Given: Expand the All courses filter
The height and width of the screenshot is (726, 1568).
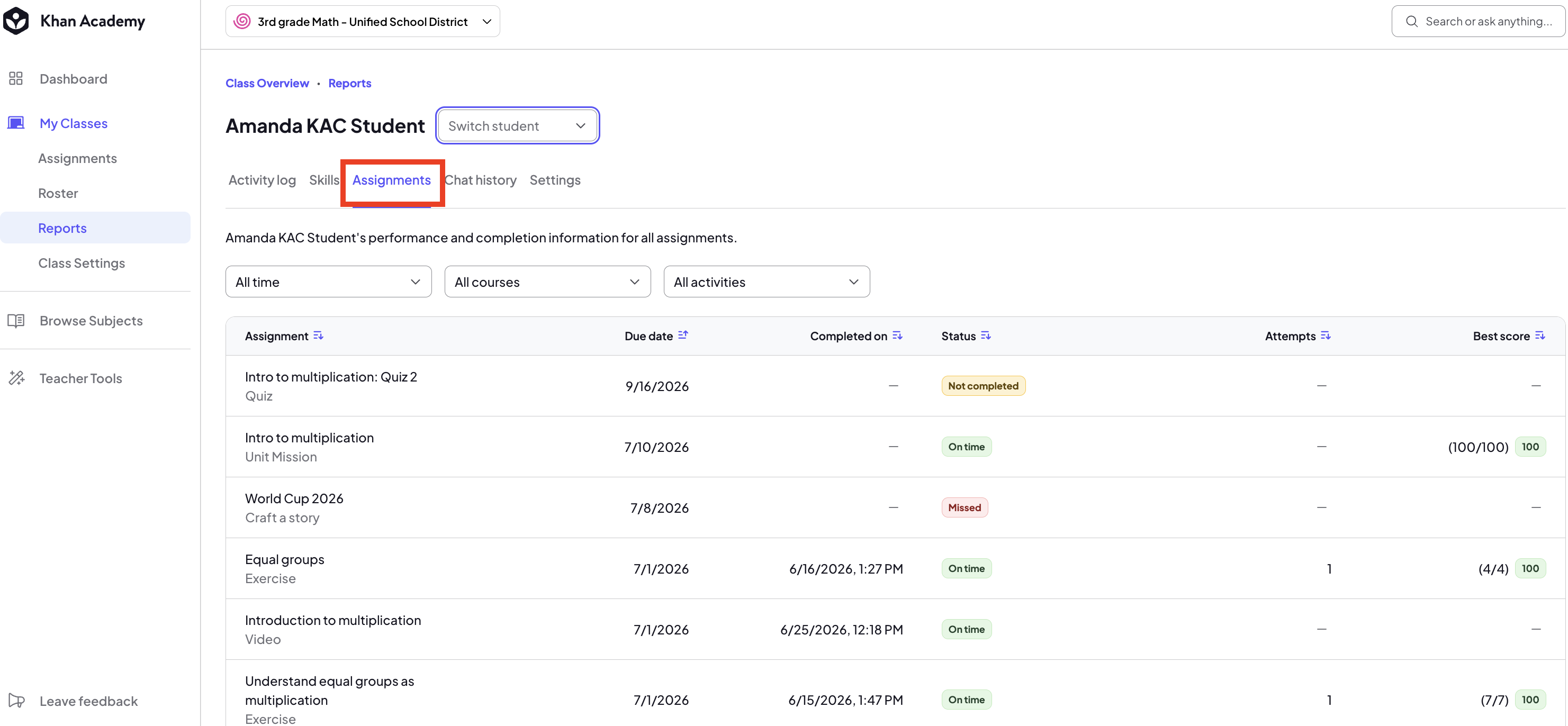Looking at the screenshot, I should pos(548,282).
